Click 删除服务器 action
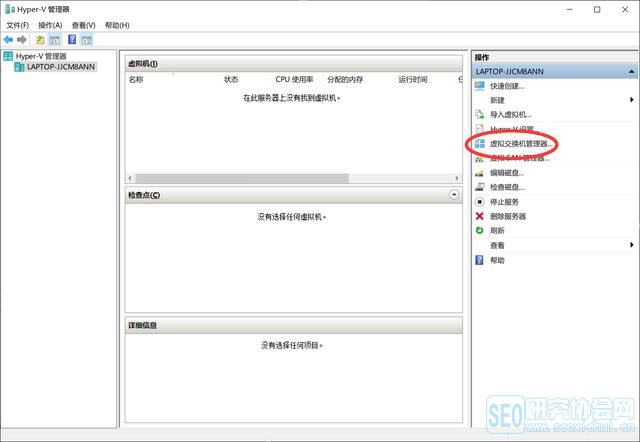This screenshot has width=640, height=442. click(508, 216)
